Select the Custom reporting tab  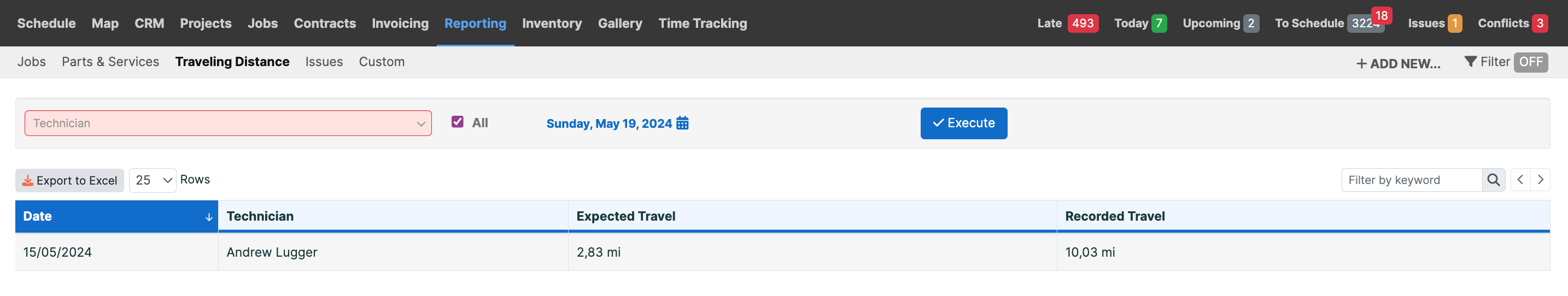pyautogui.click(x=381, y=61)
